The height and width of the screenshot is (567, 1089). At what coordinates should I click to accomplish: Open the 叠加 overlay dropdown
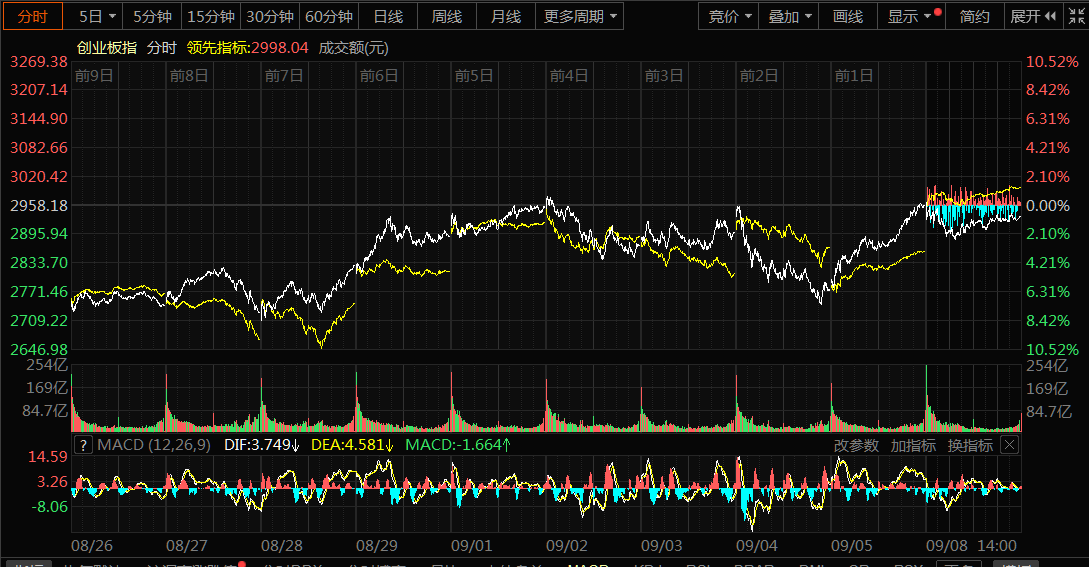click(x=789, y=16)
